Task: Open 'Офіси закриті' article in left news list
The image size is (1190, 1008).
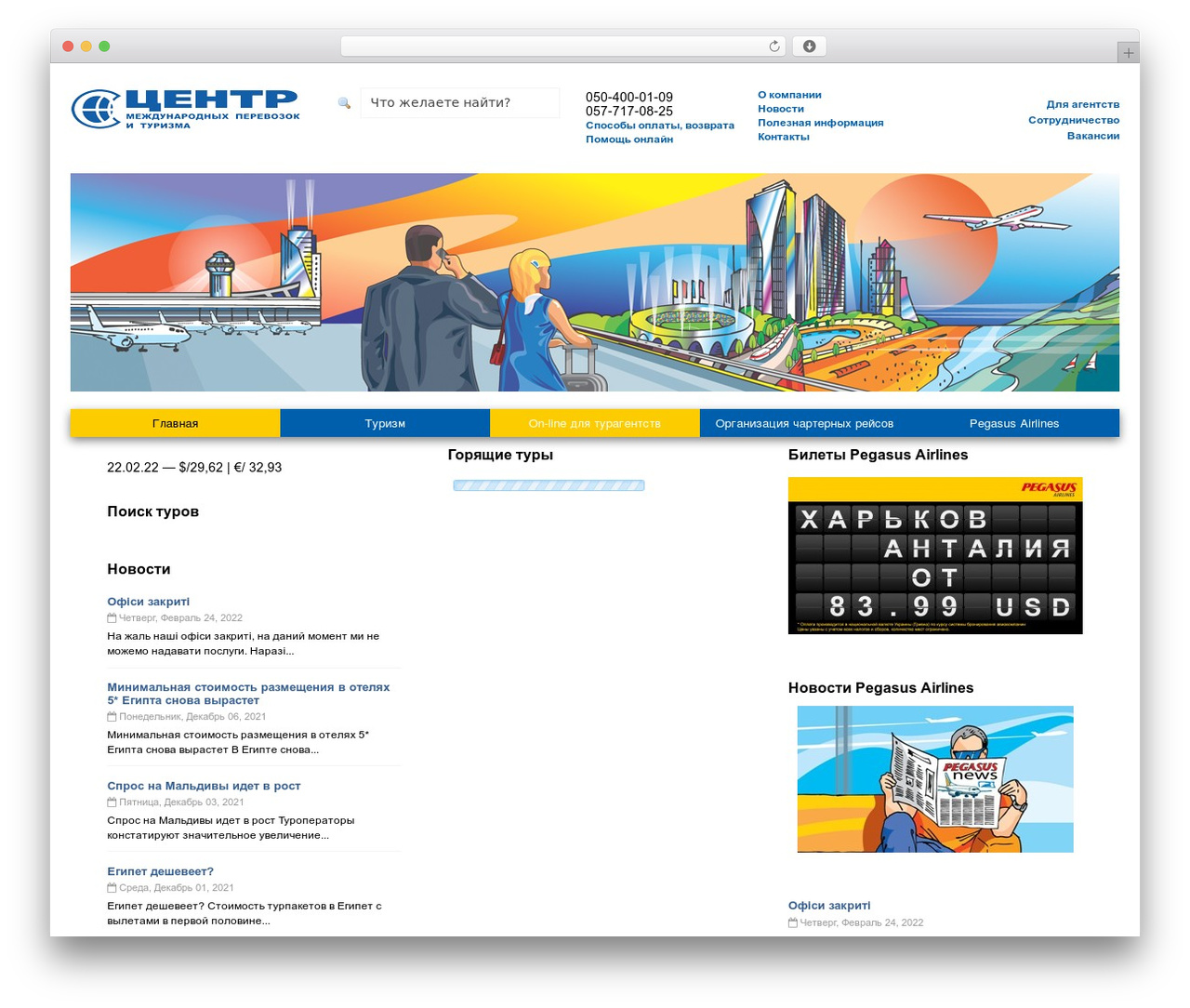Action: 149,602
